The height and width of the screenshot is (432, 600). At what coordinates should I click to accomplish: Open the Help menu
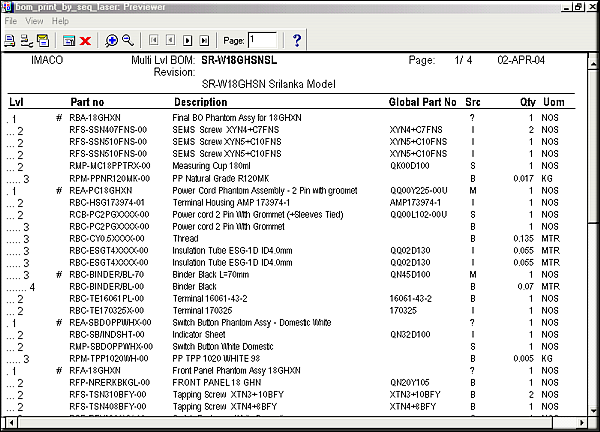tap(60, 20)
